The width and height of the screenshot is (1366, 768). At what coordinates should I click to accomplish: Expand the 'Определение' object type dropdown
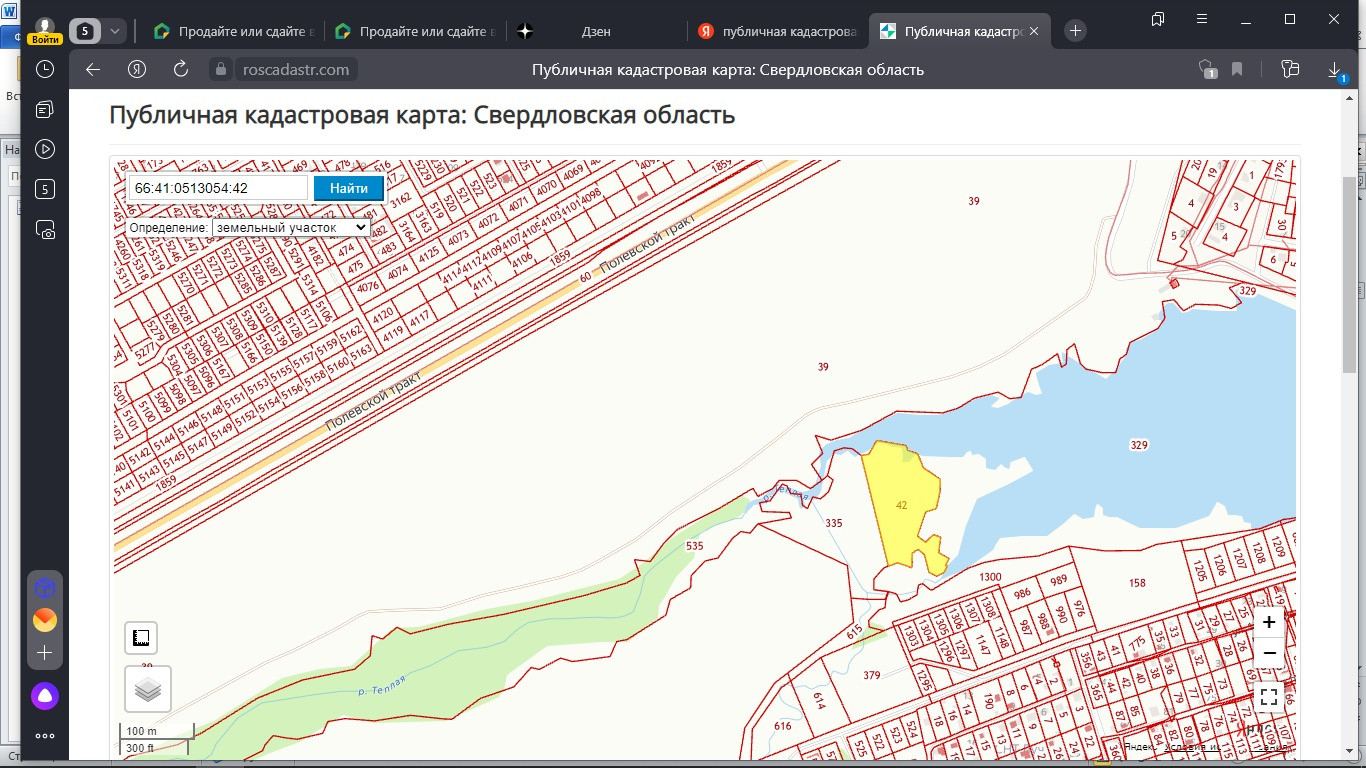[x=290, y=228]
